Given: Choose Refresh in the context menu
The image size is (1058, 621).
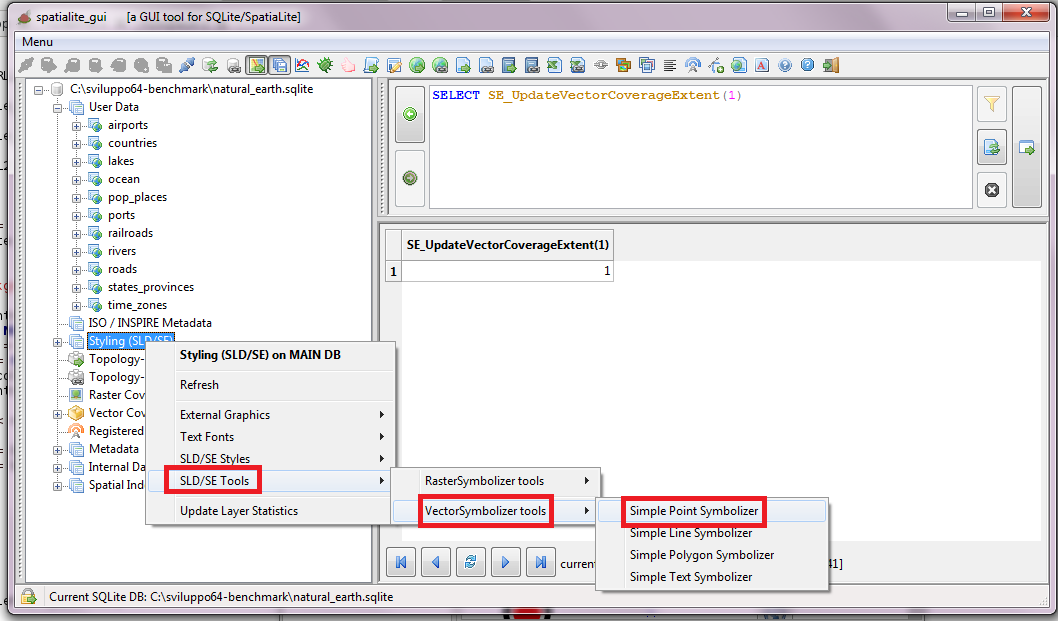Looking at the screenshot, I should point(271,385).
